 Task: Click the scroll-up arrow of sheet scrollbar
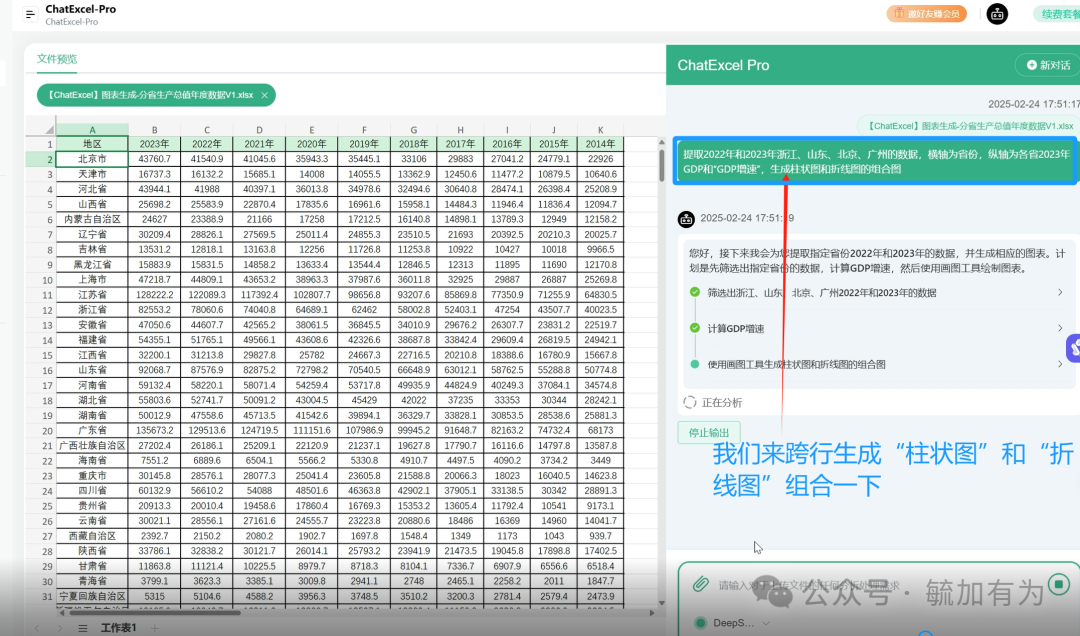661,142
